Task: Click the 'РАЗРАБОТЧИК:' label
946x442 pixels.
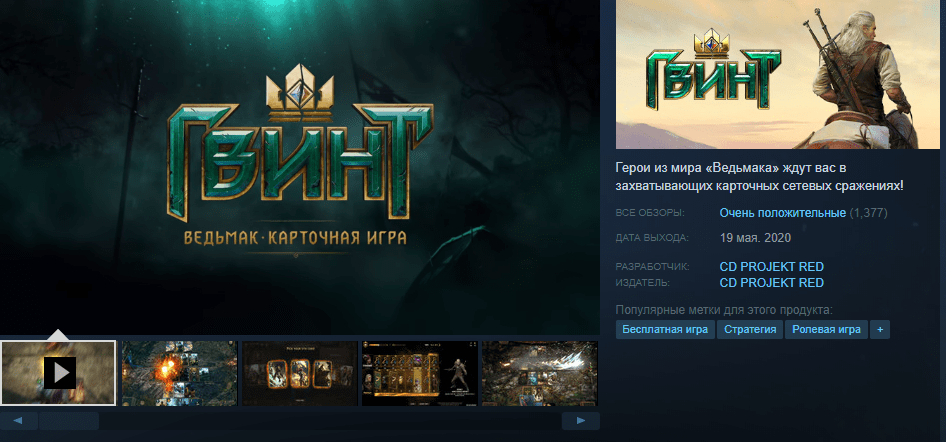Action: 652,267
